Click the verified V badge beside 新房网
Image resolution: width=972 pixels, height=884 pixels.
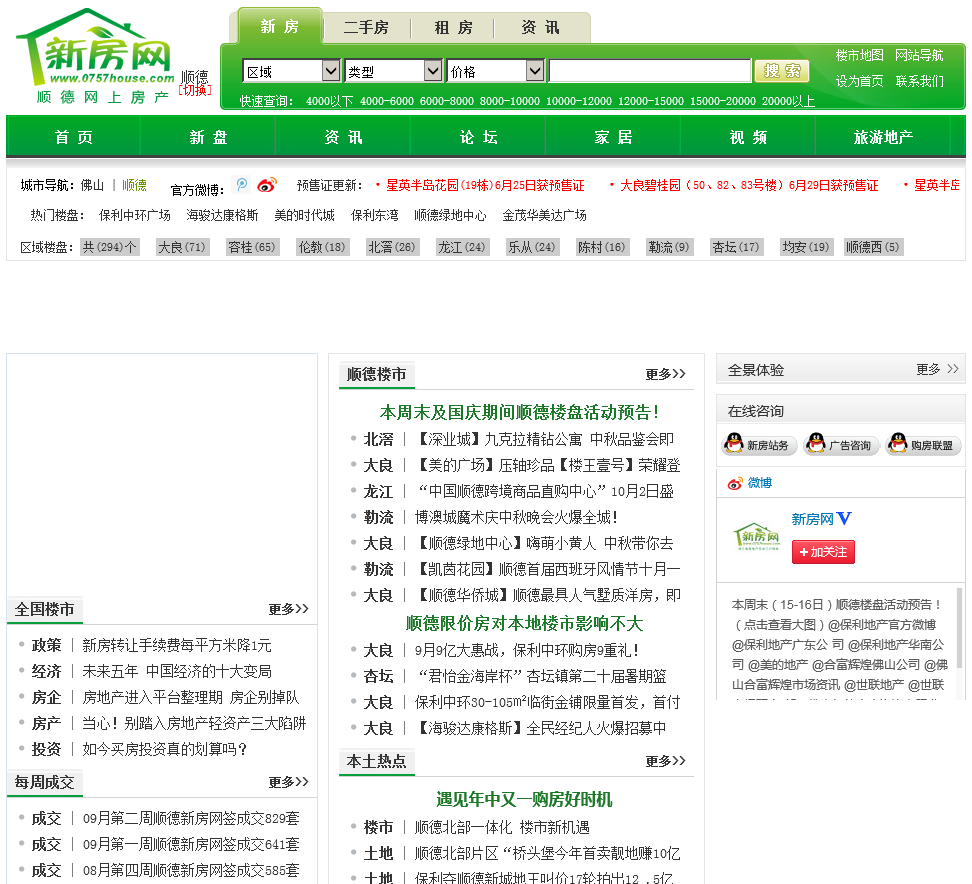coord(844,518)
